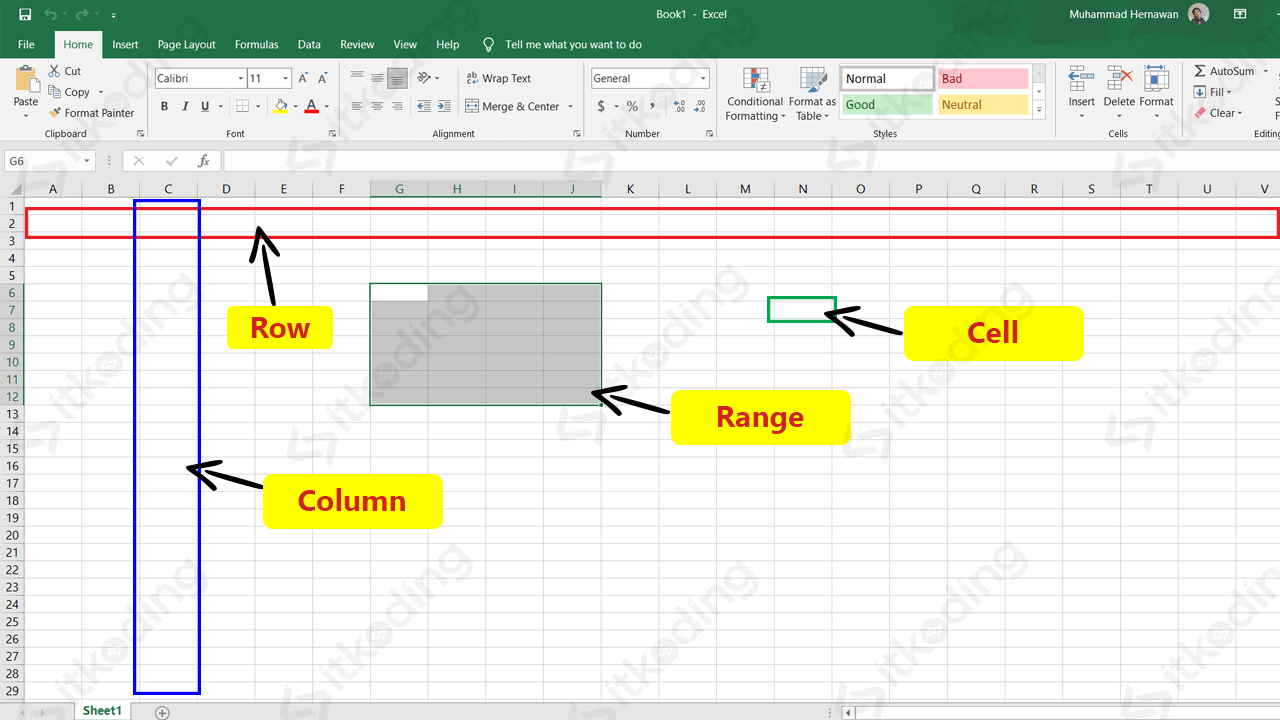This screenshot has width=1280, height=720.
Task: Click the Cut scissors icon
Action: [55, 71]
